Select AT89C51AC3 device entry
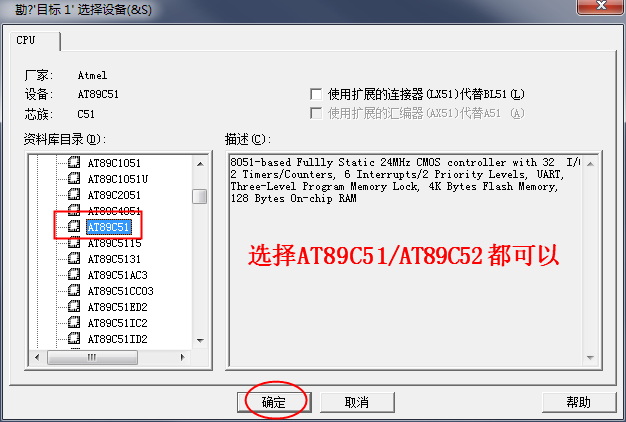Image resolution: width=626 pixels, height=422 pixels. 118,275
